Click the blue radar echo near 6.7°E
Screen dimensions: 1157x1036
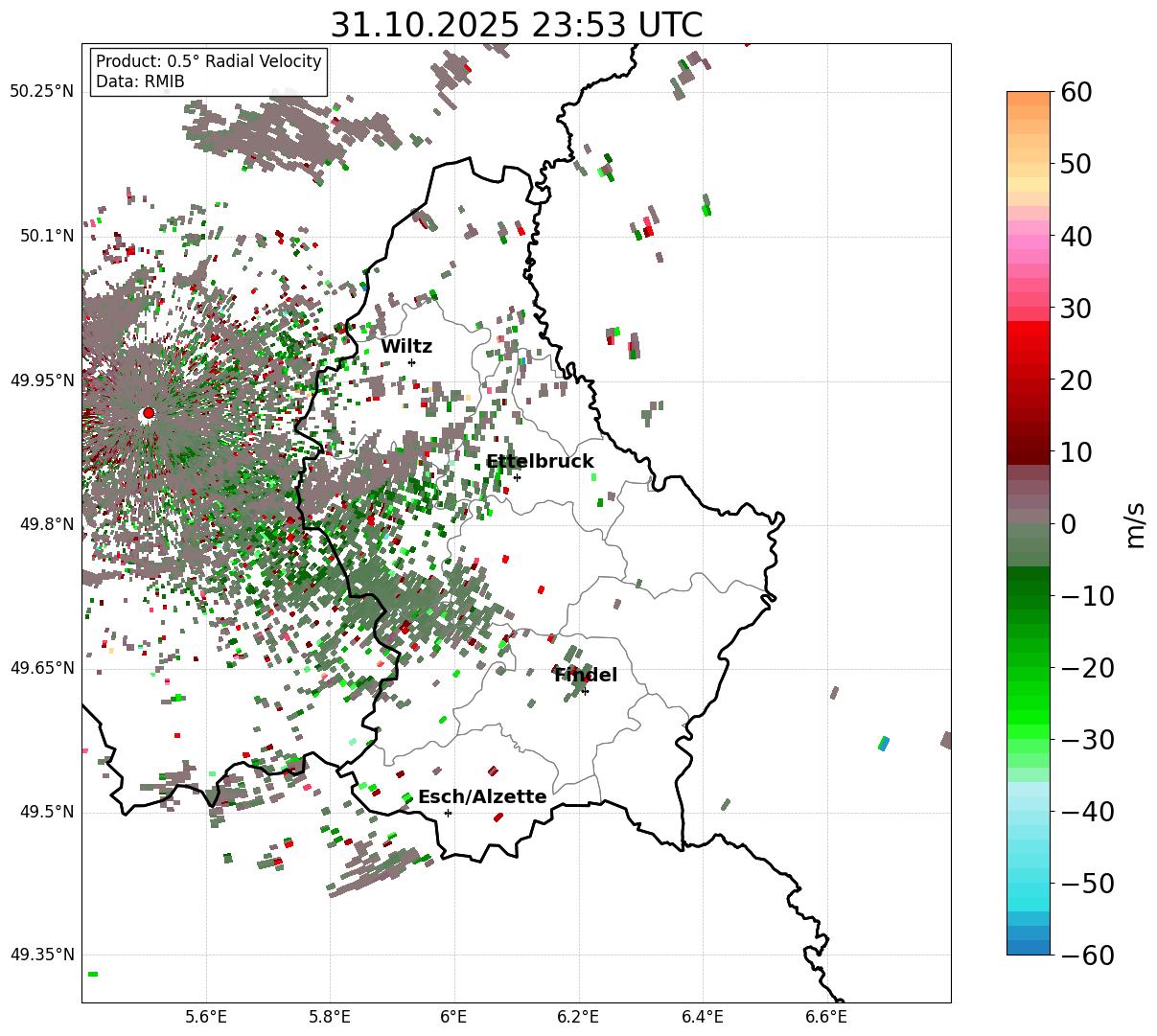(884, 743)
